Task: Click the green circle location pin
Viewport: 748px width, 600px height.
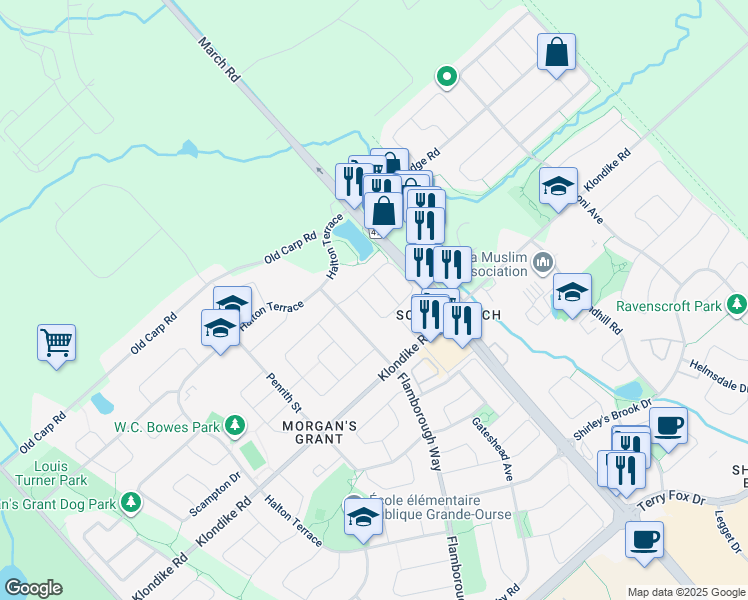Action: [x=447, y=77]
